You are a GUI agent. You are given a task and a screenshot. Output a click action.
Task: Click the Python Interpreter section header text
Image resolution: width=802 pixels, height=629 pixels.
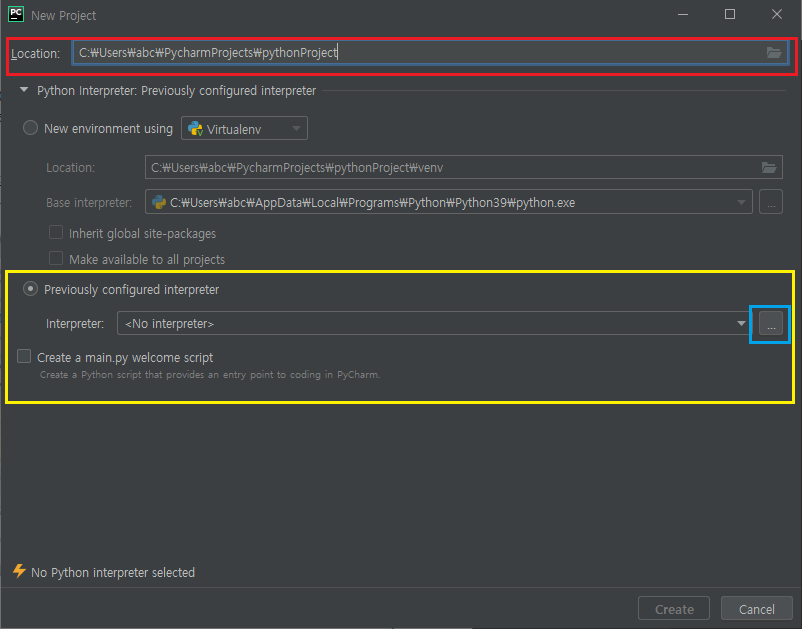coord(176,91)
